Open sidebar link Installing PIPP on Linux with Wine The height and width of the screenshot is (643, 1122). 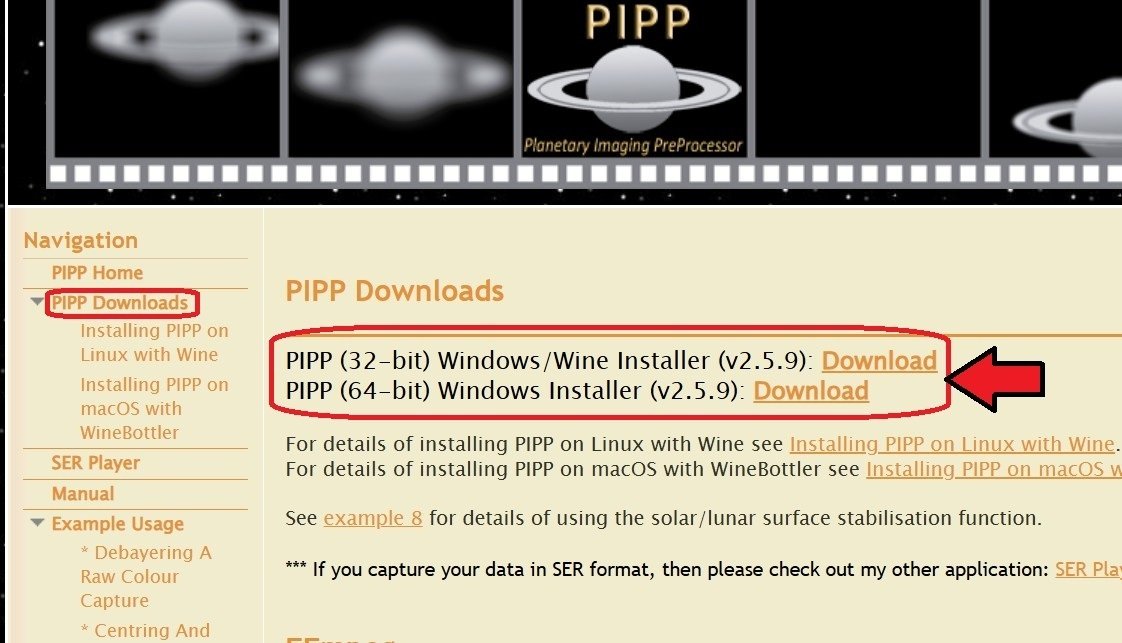(x=154, y=343)
